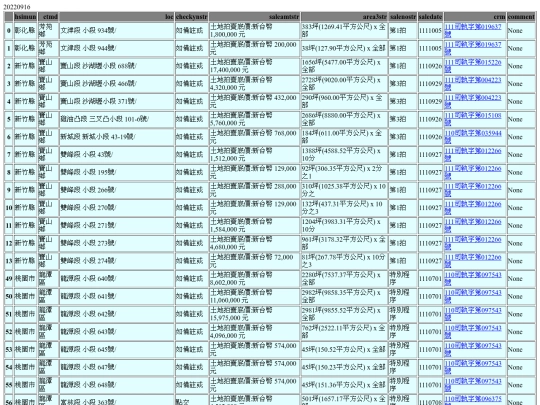Click the area3str column header
This screenshot has width=540, height=405.
(344, 17)
